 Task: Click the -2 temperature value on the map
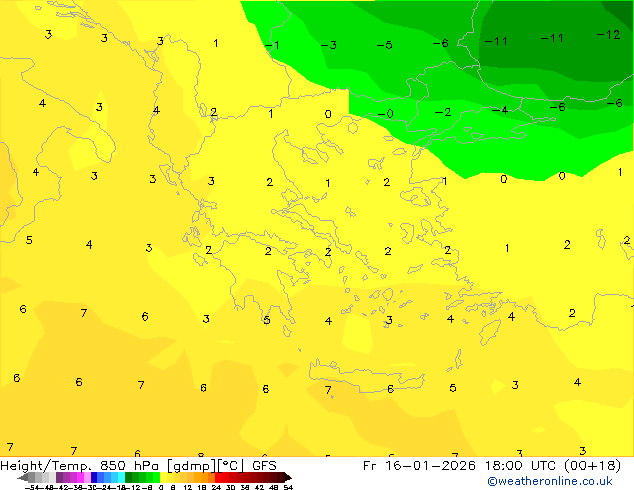[x=443, y=112]
